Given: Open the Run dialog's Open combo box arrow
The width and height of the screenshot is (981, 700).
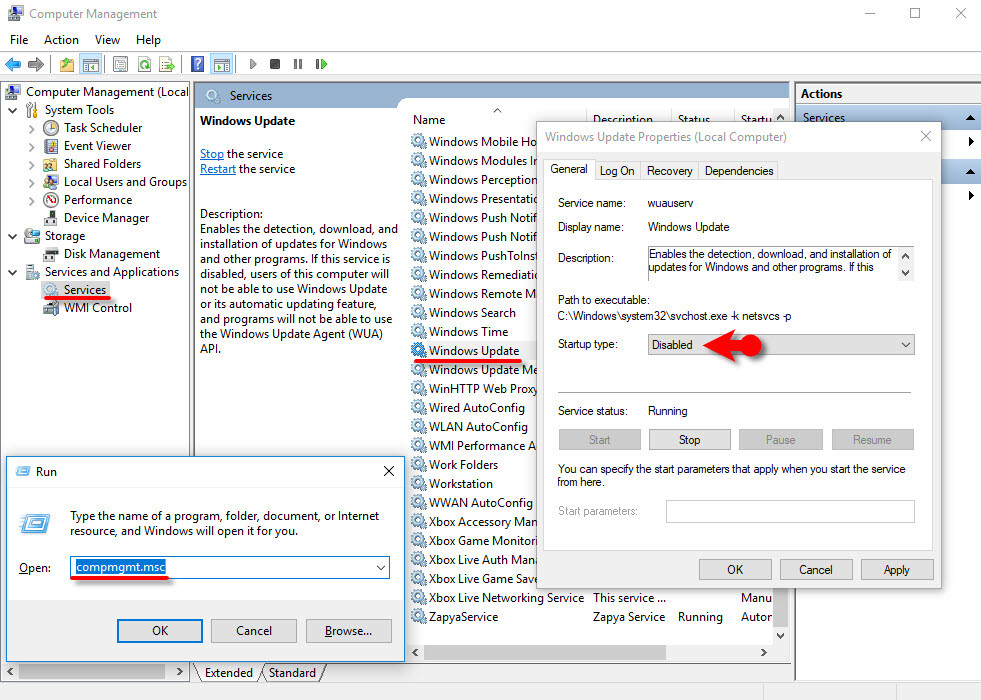Looking at the screenshot, I should (x=380, y=568).
